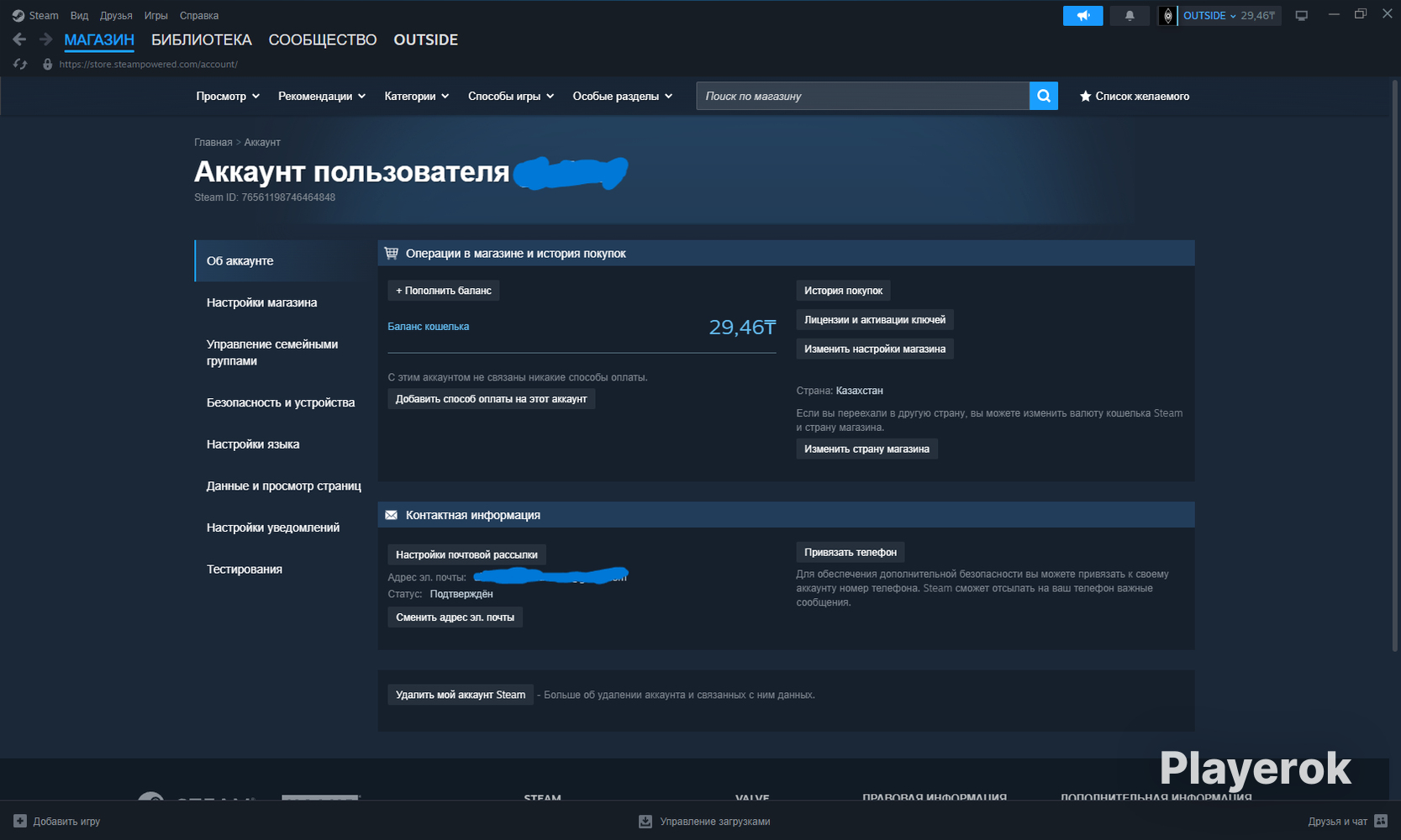
Task: Click the OUTSIDE profile avatar
Action: click(1167, 15)
